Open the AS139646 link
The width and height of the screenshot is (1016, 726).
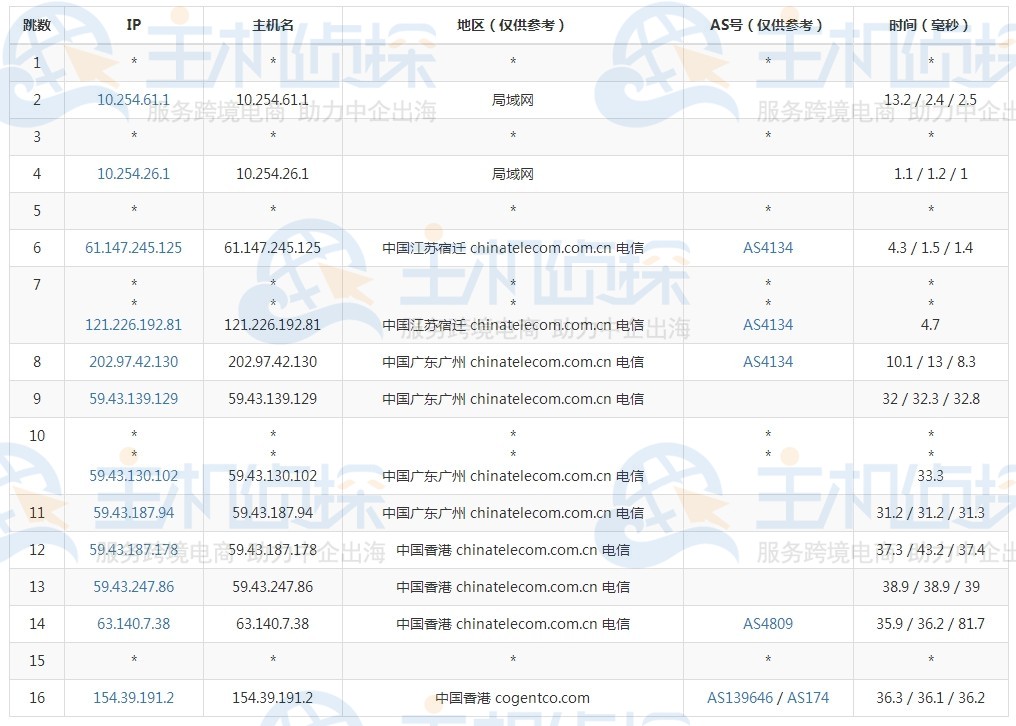coord(740,697)
